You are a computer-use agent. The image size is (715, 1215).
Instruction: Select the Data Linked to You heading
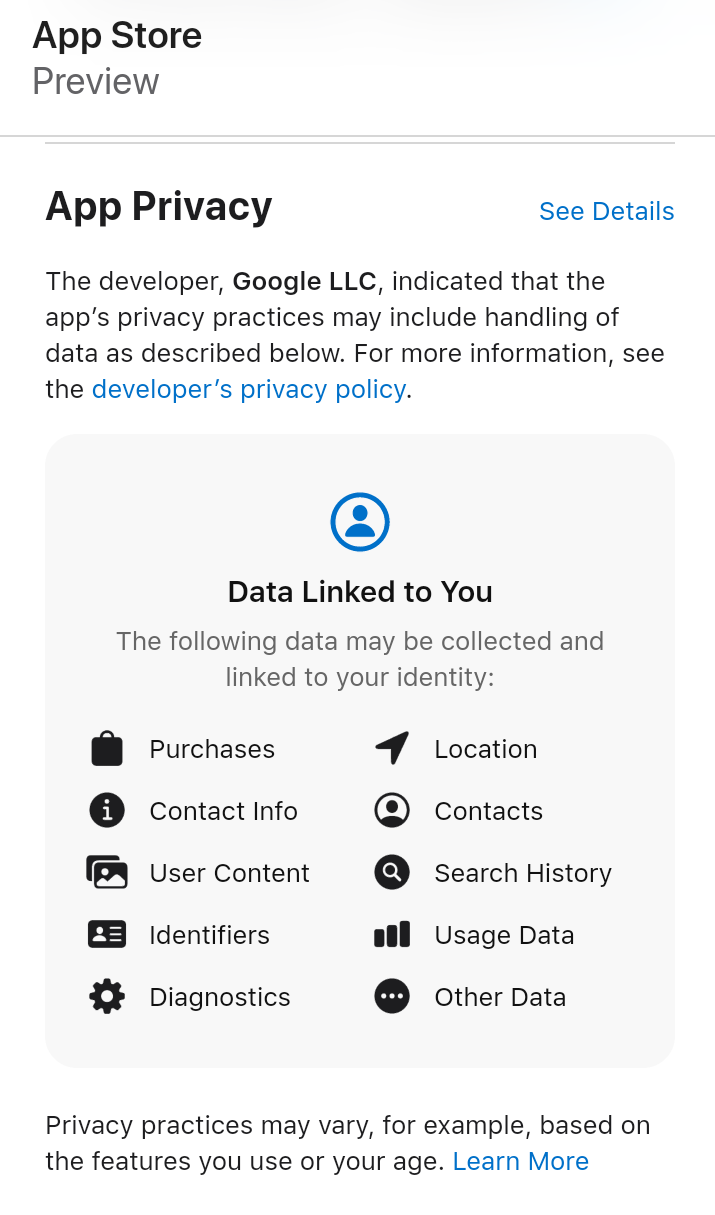tap(360, 592)
